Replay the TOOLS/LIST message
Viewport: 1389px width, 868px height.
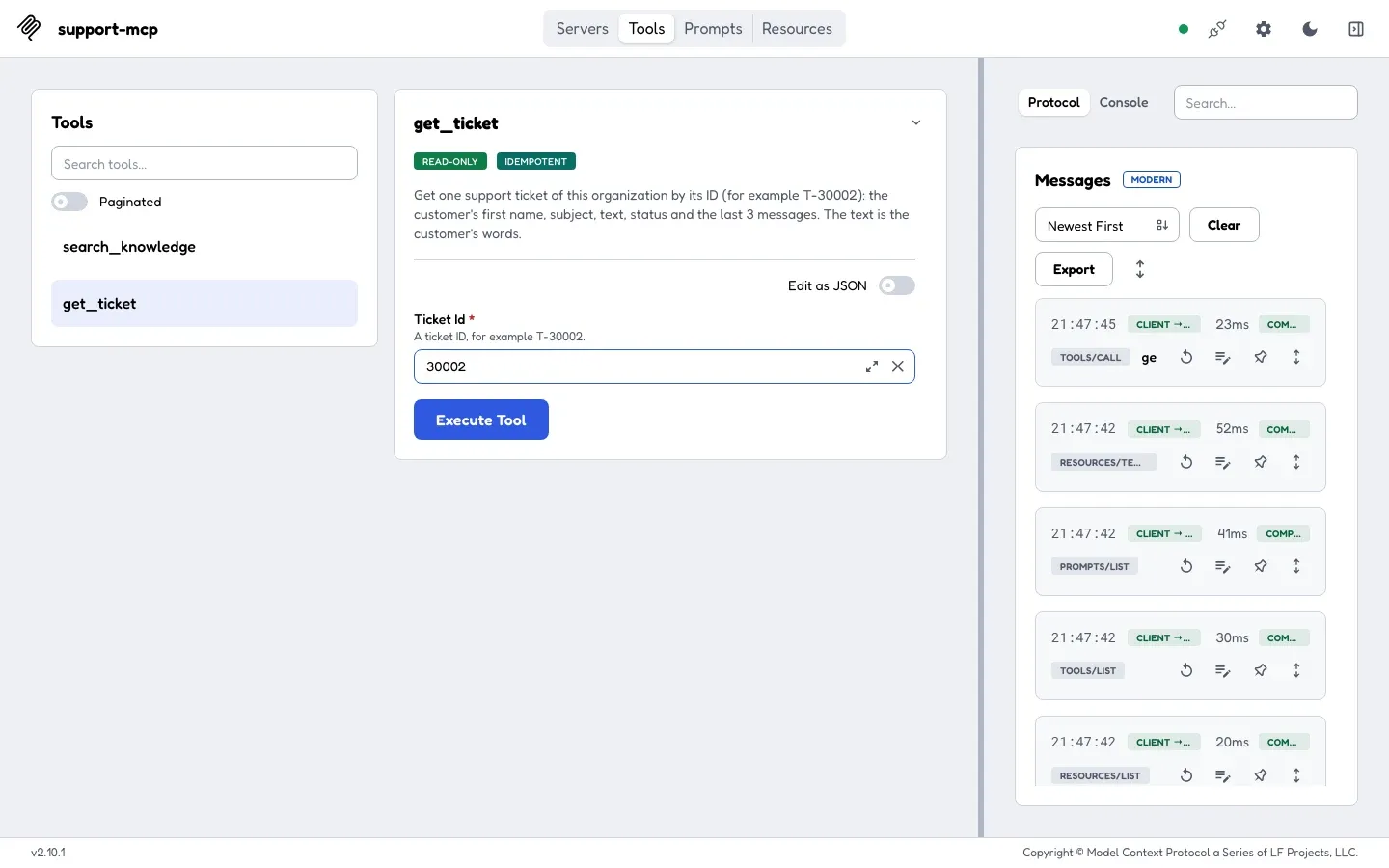(x=1186, y=670)
